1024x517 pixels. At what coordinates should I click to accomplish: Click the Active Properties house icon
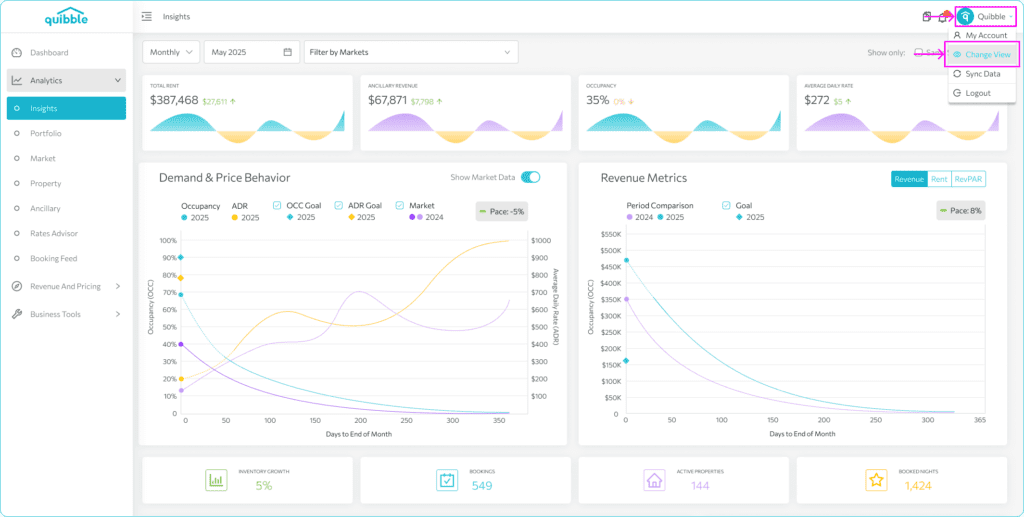coord(654,480)
